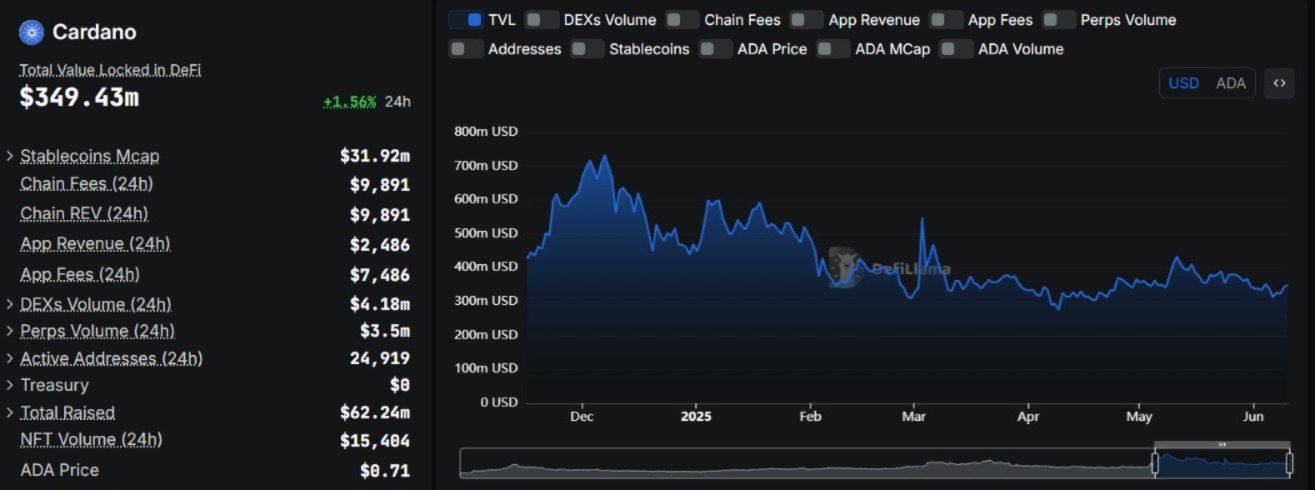The image size is (1315, 490).
Task: Click the $15,404 NFT volume value
Action: 375,440
